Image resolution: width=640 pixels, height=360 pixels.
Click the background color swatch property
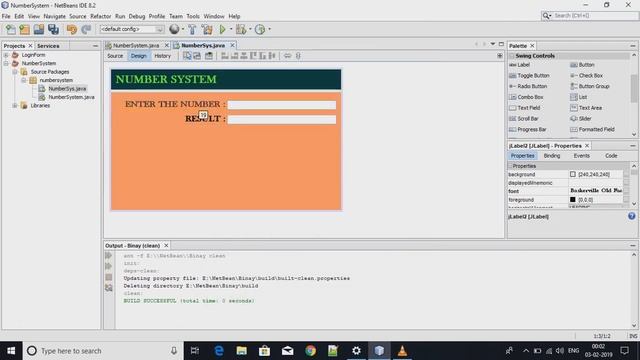573,174
